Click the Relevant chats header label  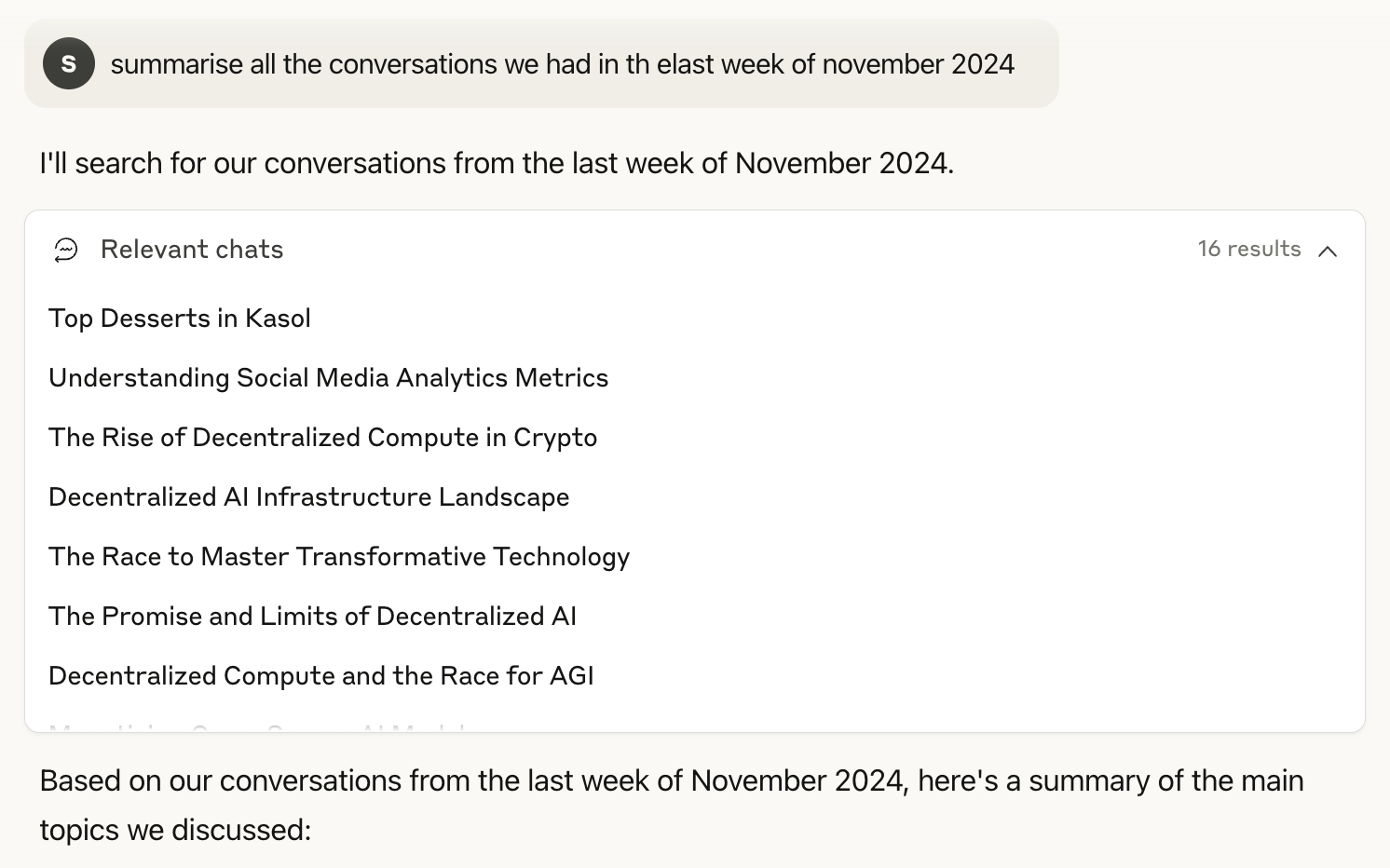[x=192, y=250]
